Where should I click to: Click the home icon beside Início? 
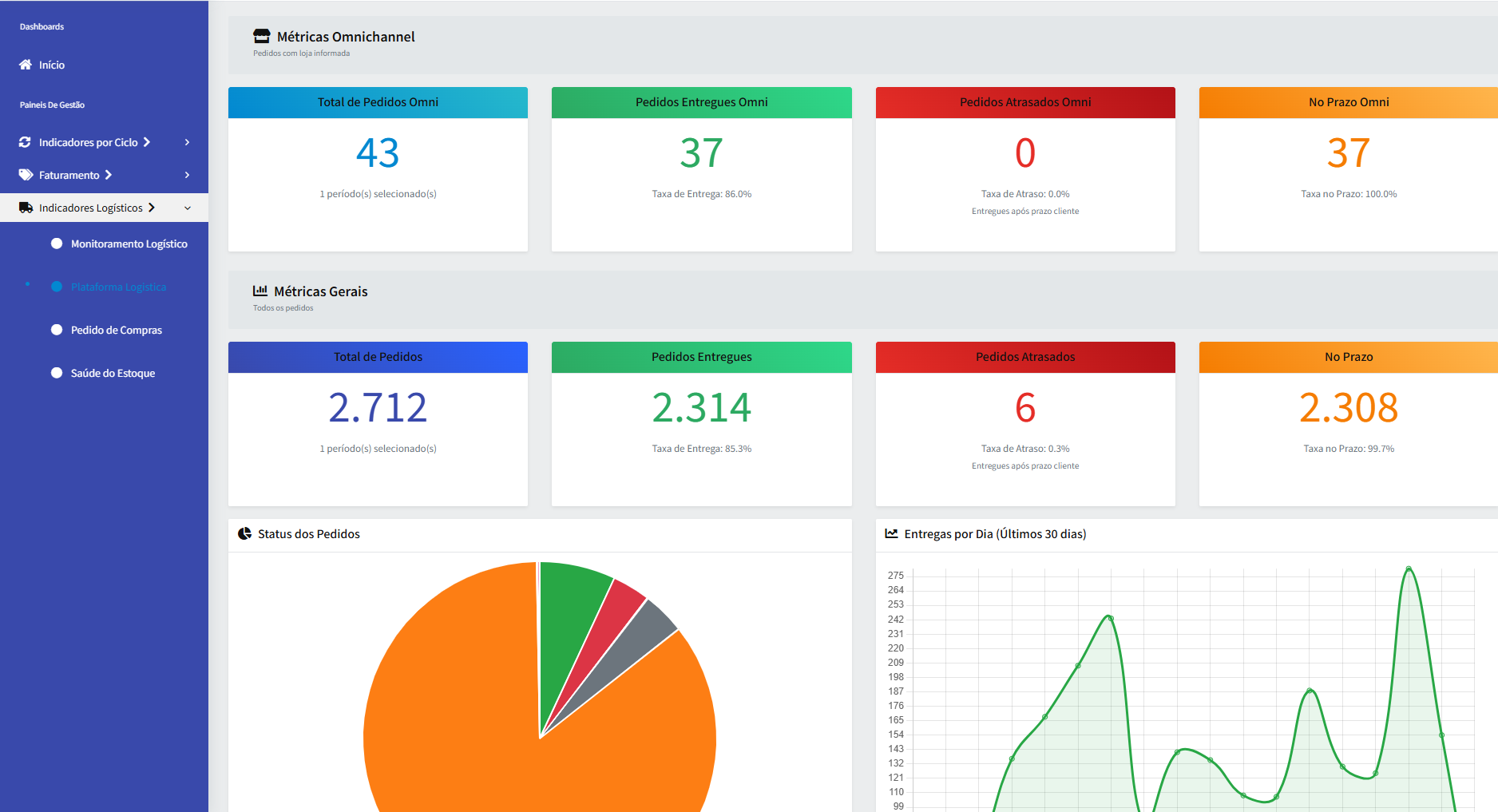click(x=26, y=65)
